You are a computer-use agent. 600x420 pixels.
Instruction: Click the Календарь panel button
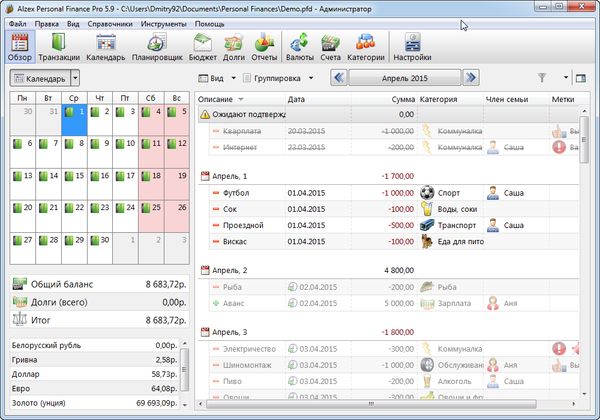(40, 78)
